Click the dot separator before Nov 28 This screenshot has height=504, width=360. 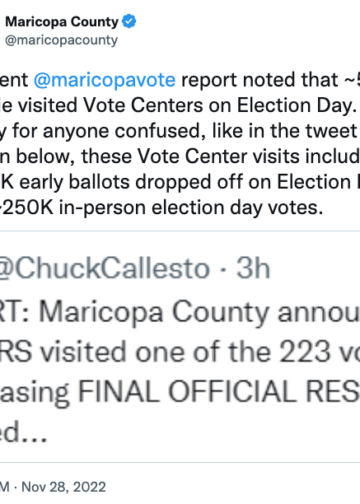click(15, 487)
